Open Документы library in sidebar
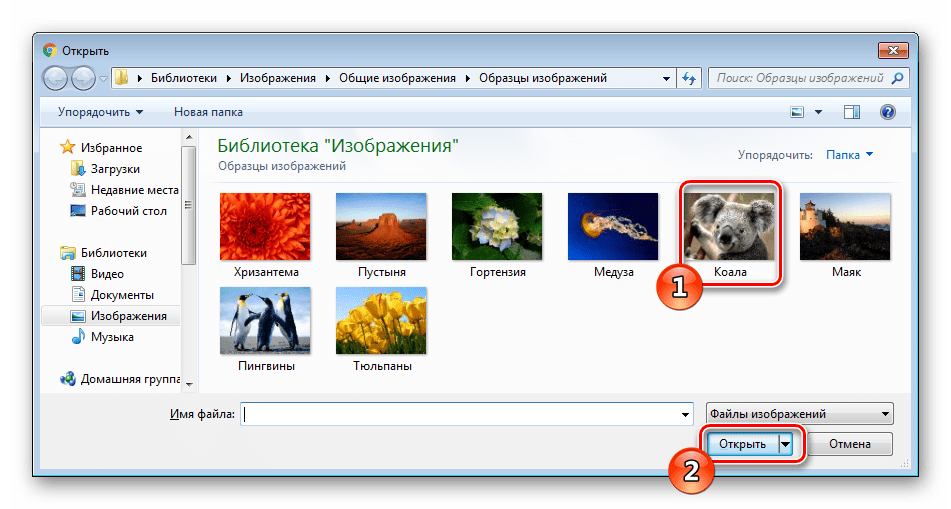This screenshot has height=509, width=951. click(x=122, y=295)
